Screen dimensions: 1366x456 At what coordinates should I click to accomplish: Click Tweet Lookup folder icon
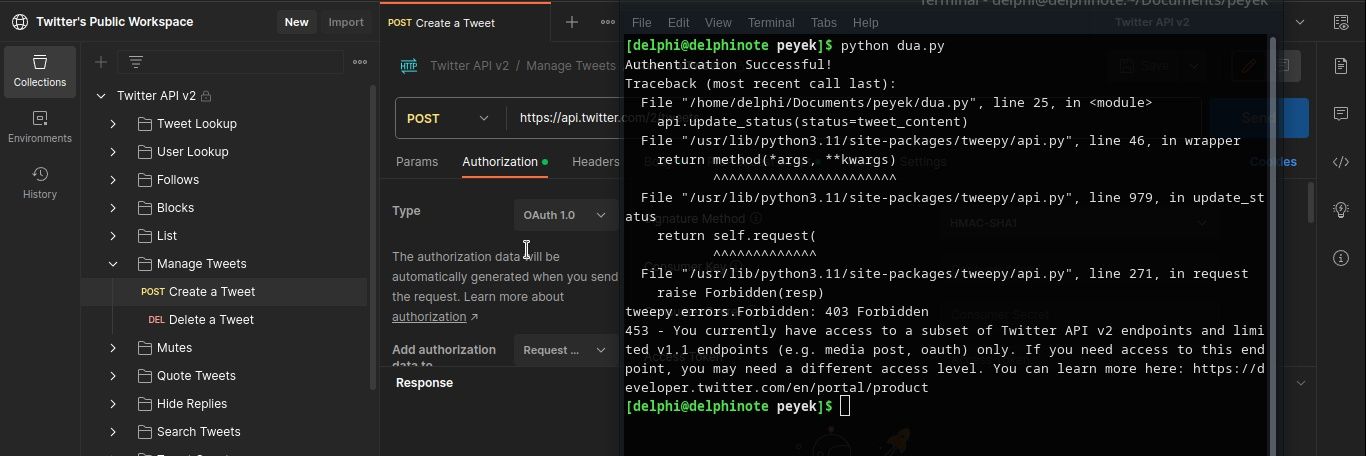coord(144,124)
